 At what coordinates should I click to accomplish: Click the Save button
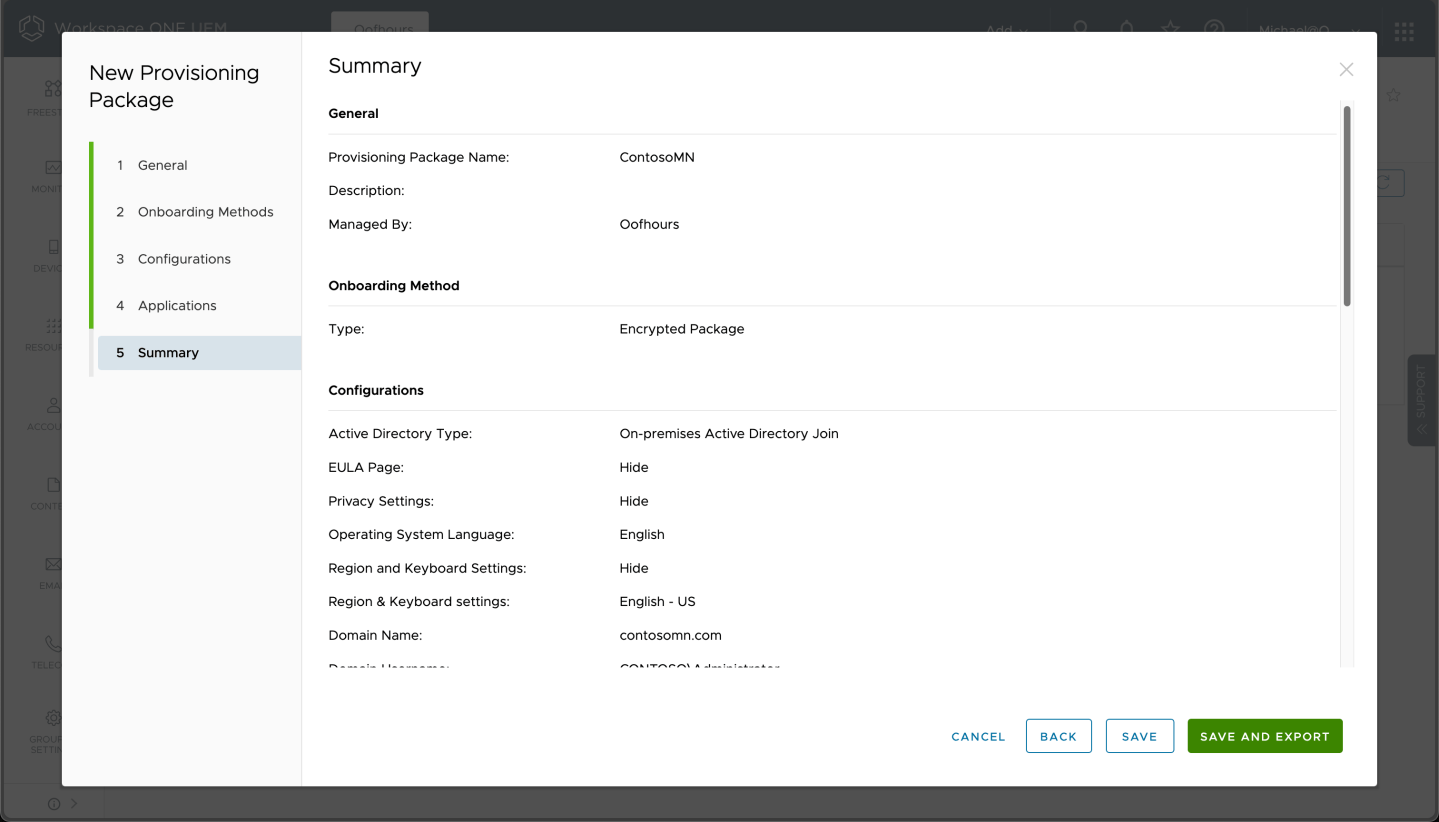(x=1139, y=736)
